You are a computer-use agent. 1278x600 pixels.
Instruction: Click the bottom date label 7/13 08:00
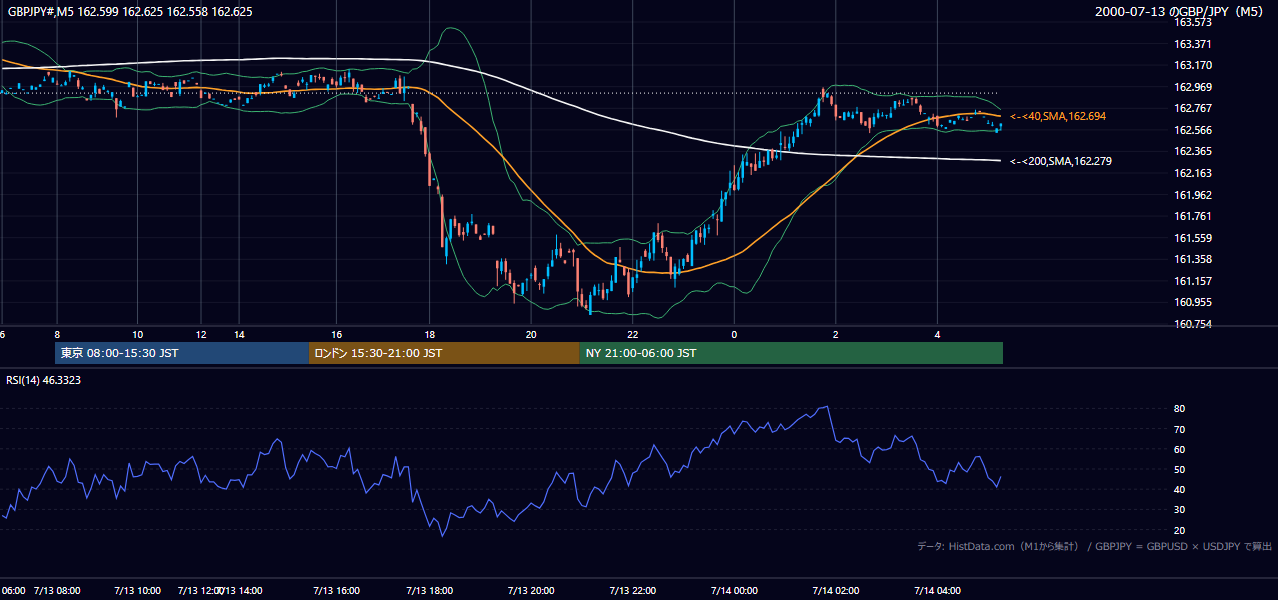[57, 591]
